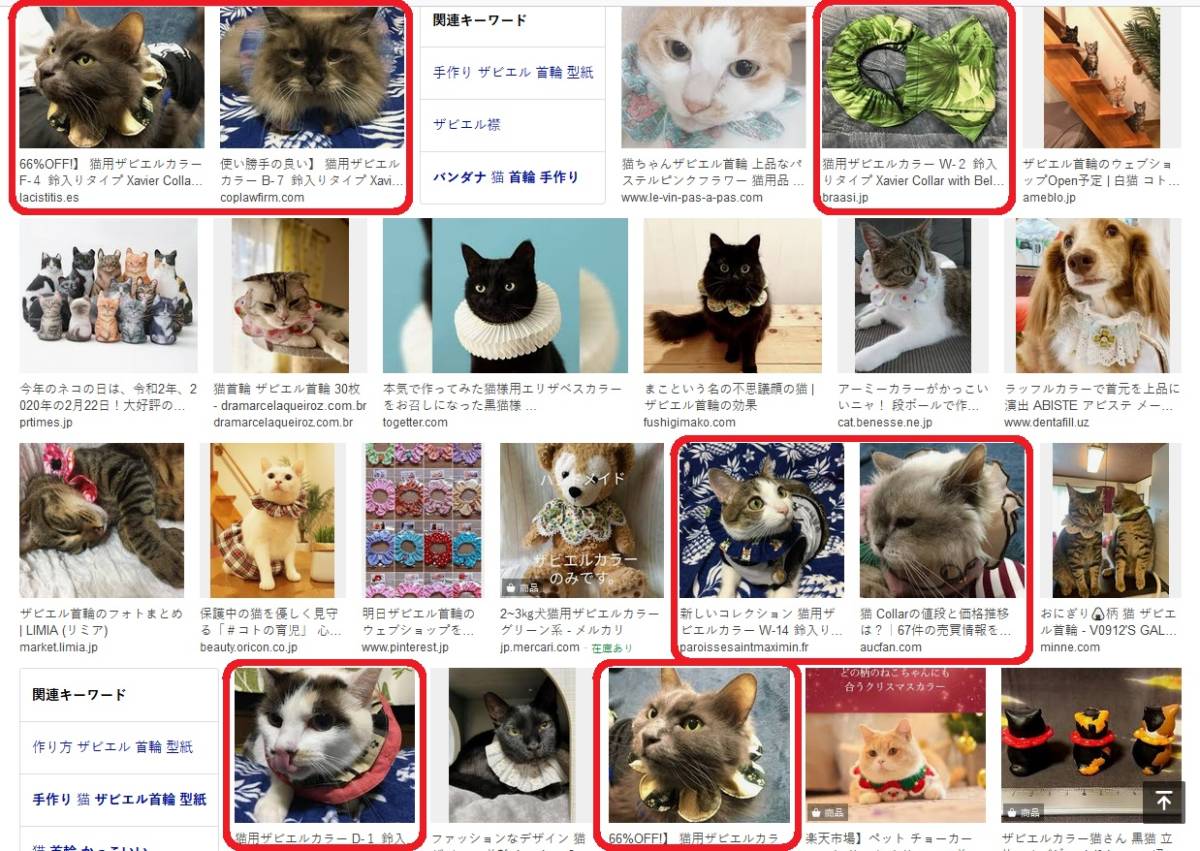This screenshot has width=1200, height=851.
Task: Open the colorful scrunchie collars Pinterest image
Action: [x=422, y=520]
